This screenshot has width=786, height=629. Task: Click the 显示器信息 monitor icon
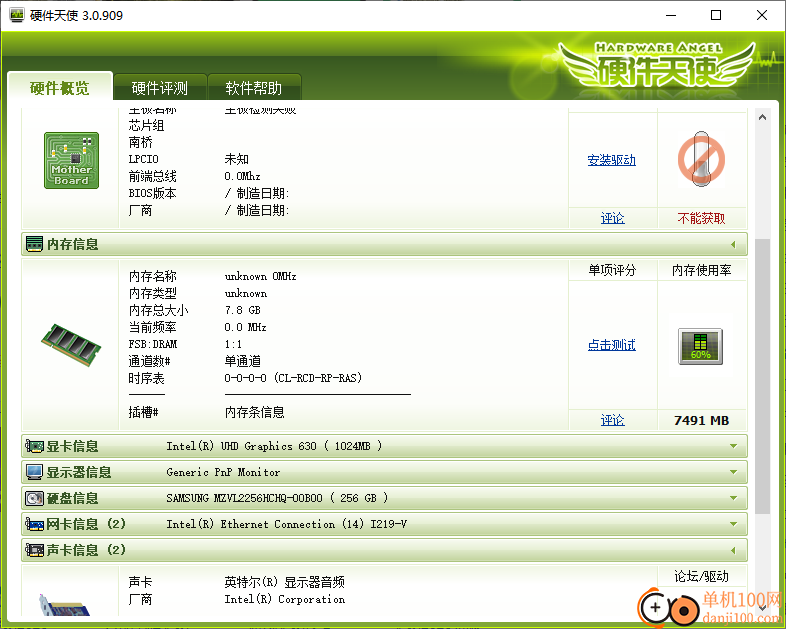coord(34,472)
